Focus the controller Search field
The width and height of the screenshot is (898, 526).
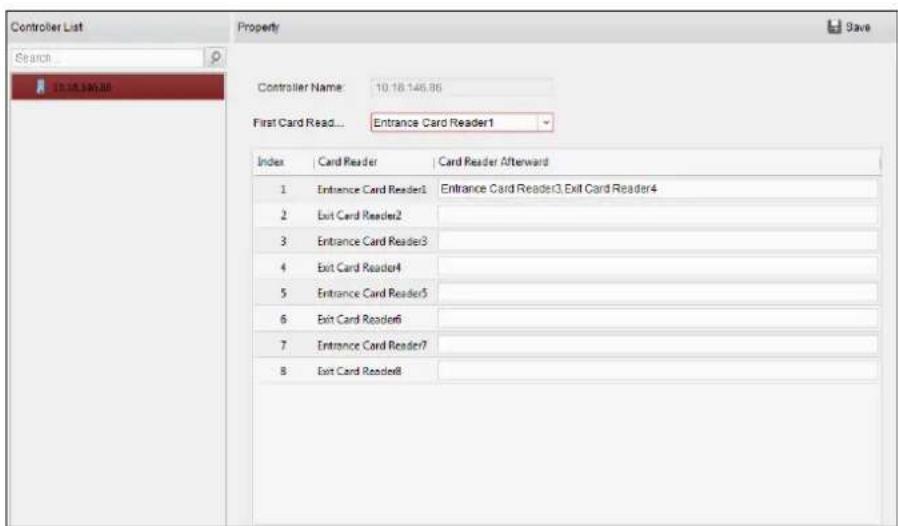(108, 58)
